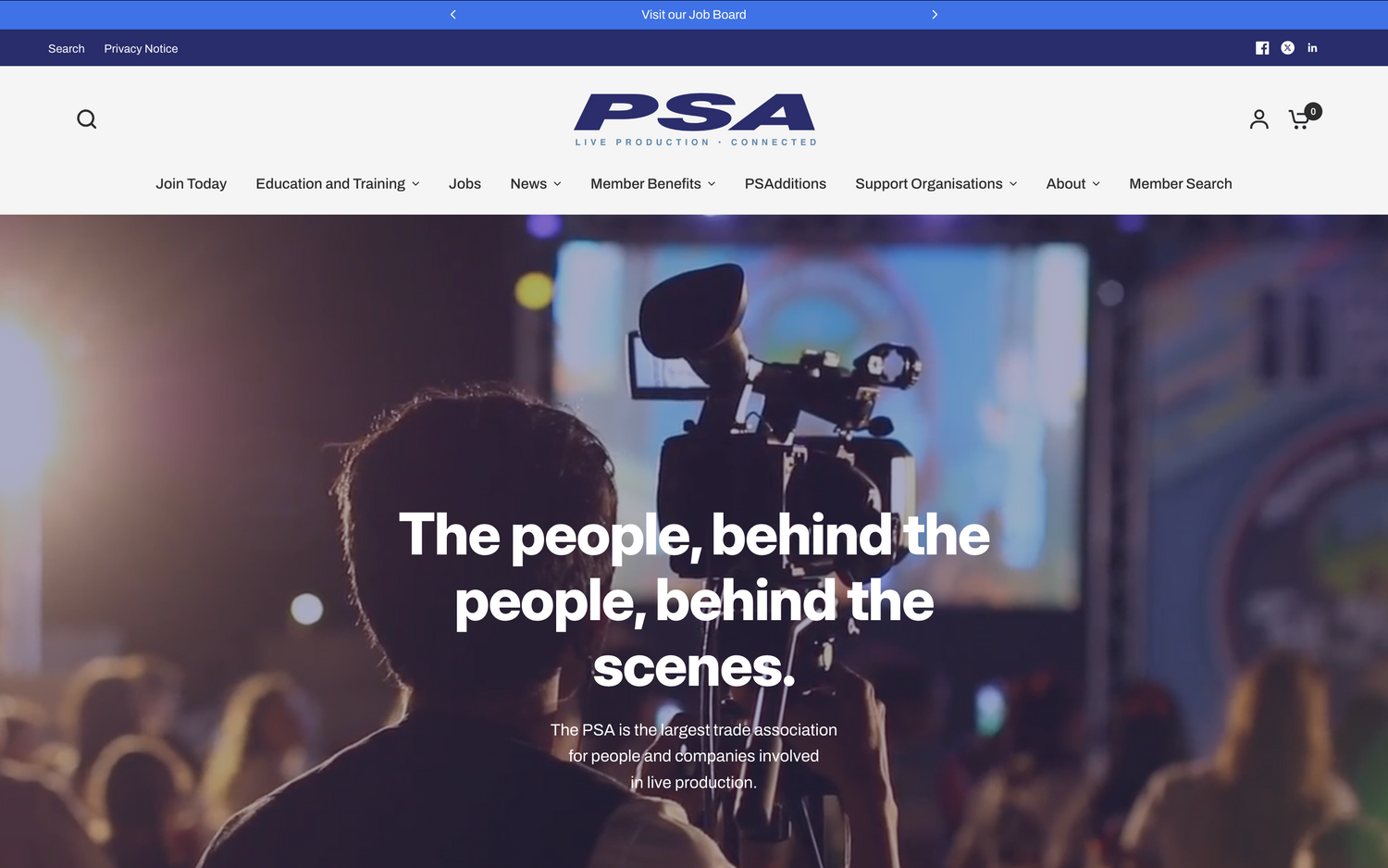Click the PSA logo to go home
Screen dimensions: 1388x868
695,119
